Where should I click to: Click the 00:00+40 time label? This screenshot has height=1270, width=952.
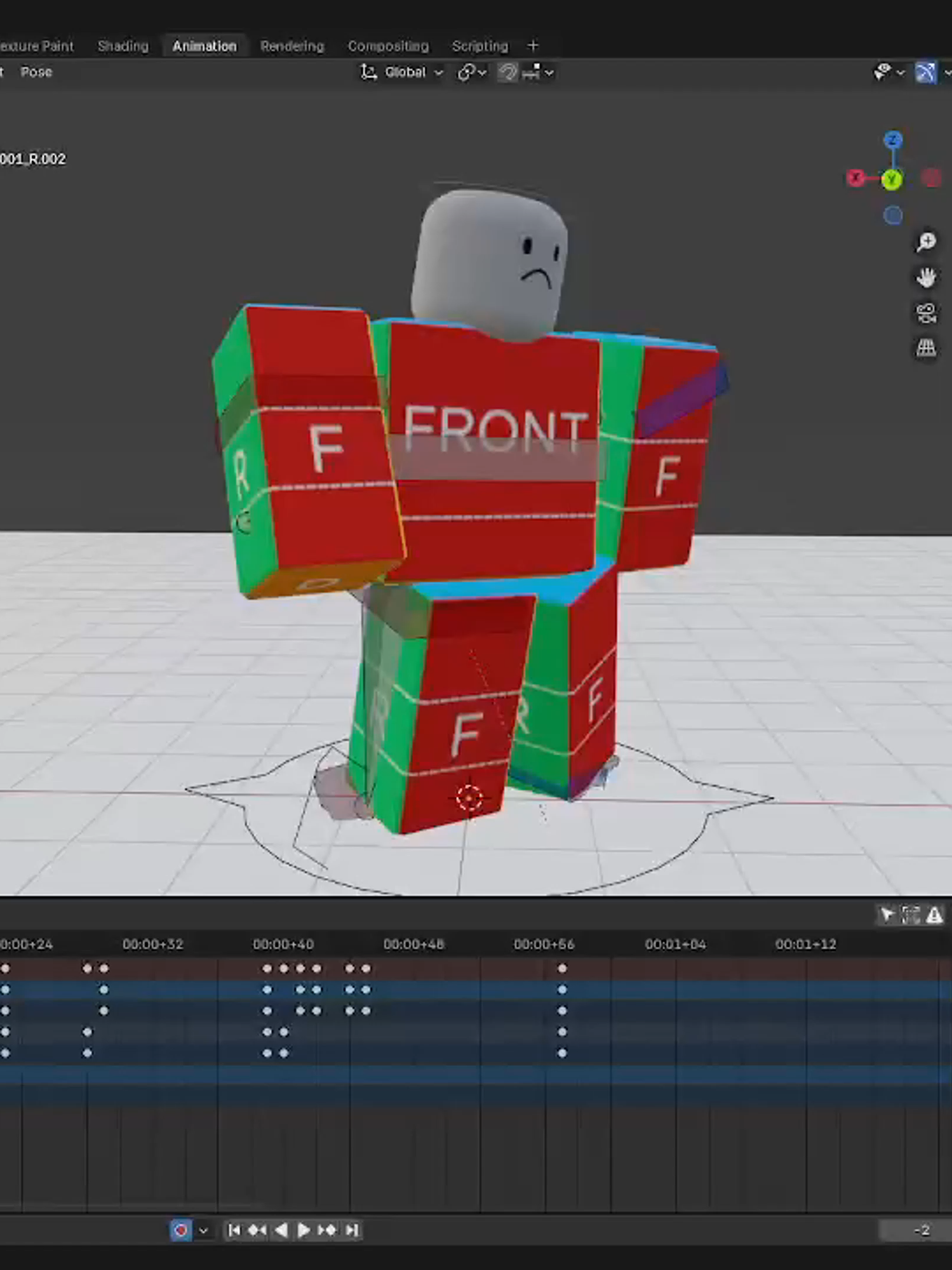pos(283,944)
